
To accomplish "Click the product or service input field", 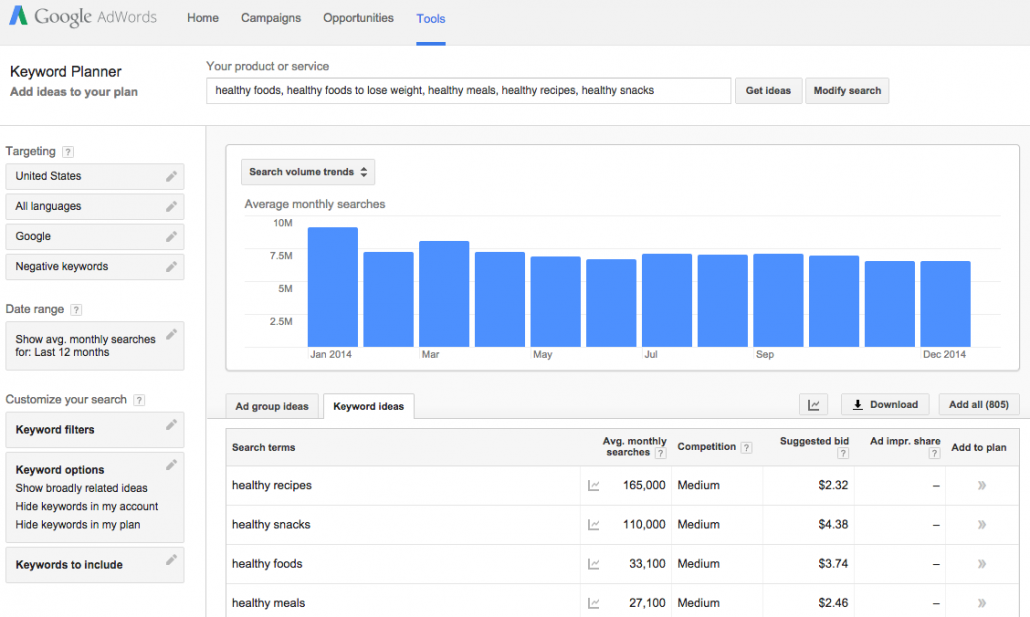I will tap(468, 91).
